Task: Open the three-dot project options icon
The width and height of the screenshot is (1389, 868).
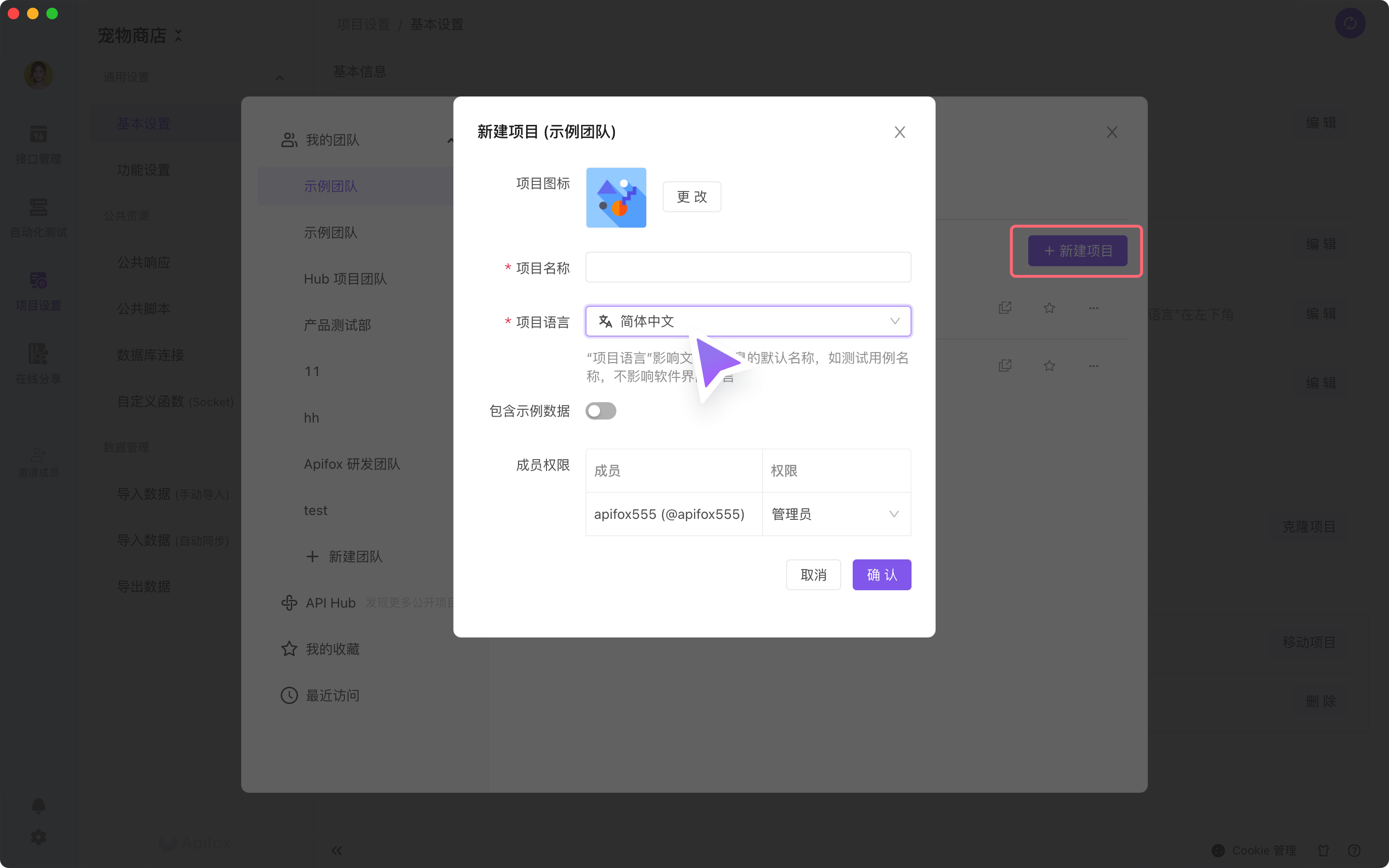Action: click(x=1093, y=307)
